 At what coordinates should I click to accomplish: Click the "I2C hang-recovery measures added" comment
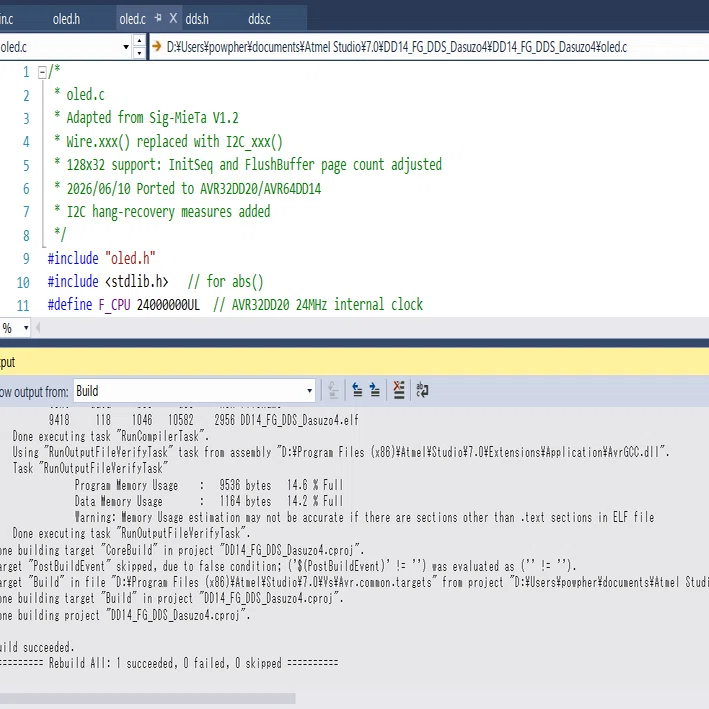168,212
